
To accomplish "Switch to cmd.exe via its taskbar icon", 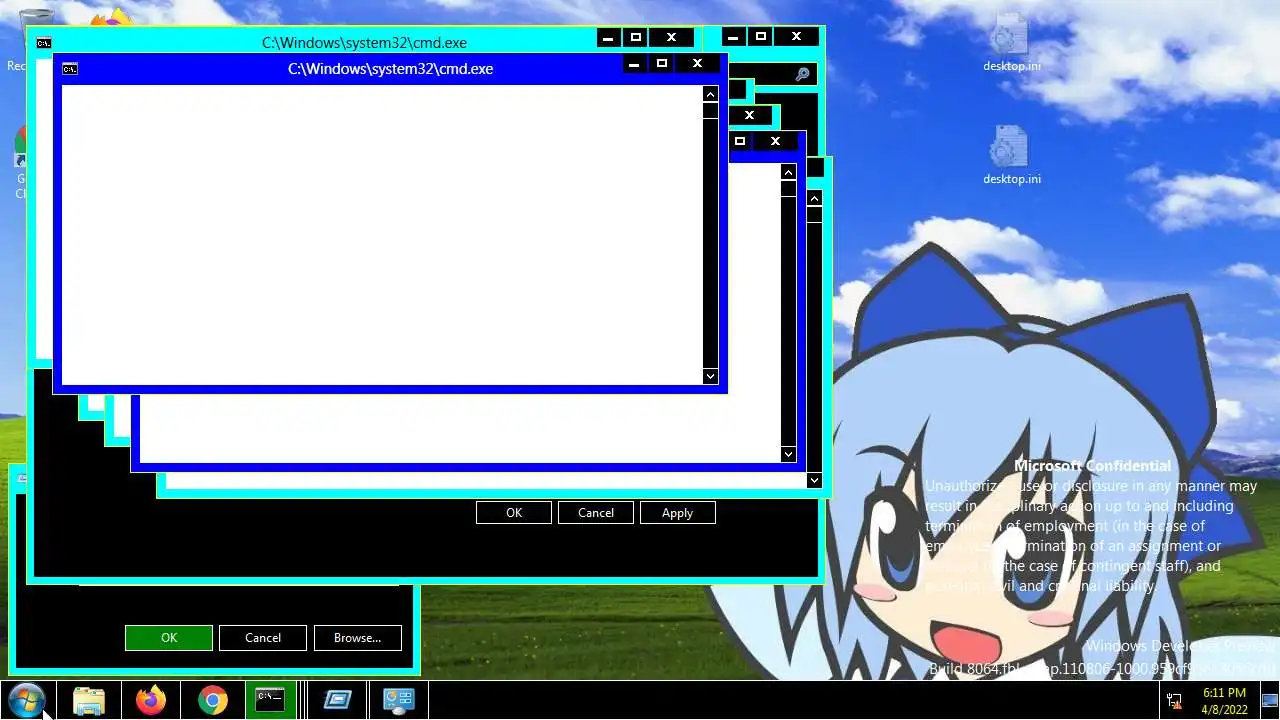I will click(x=270, y=700).
